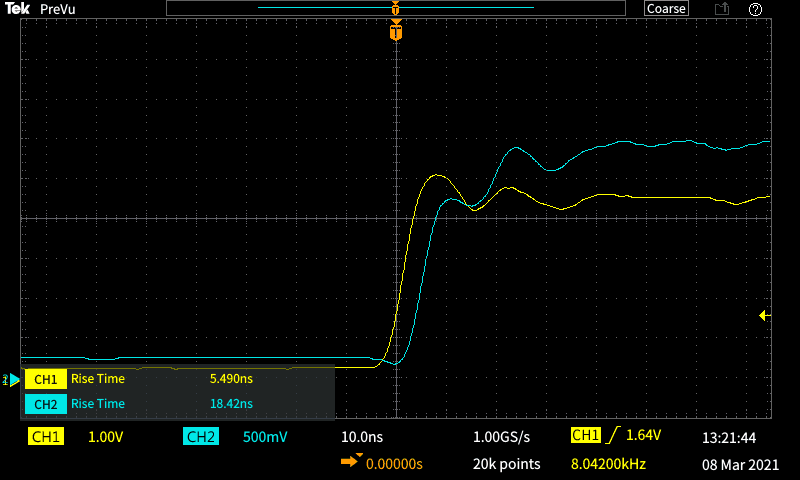Click the yellow trigger level arrow on right edge
Viewport: 800px width, 480px height.
(x=764, y=316)
